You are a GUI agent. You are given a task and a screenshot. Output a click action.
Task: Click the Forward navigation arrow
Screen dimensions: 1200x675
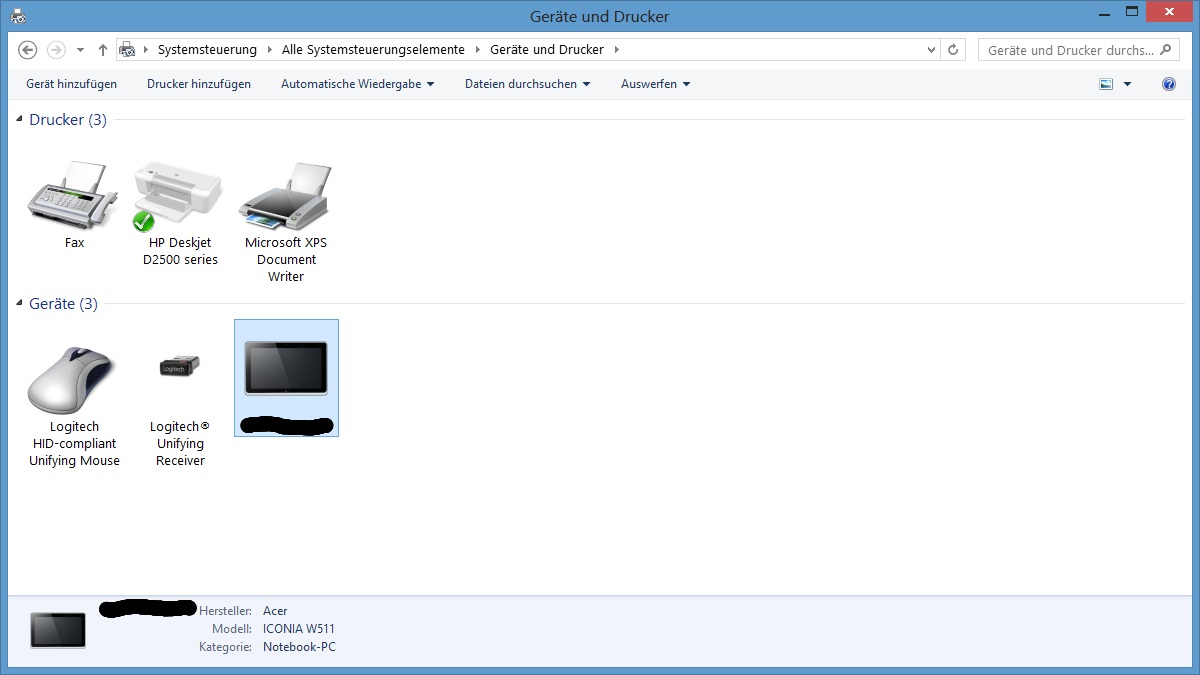[56, 50]
